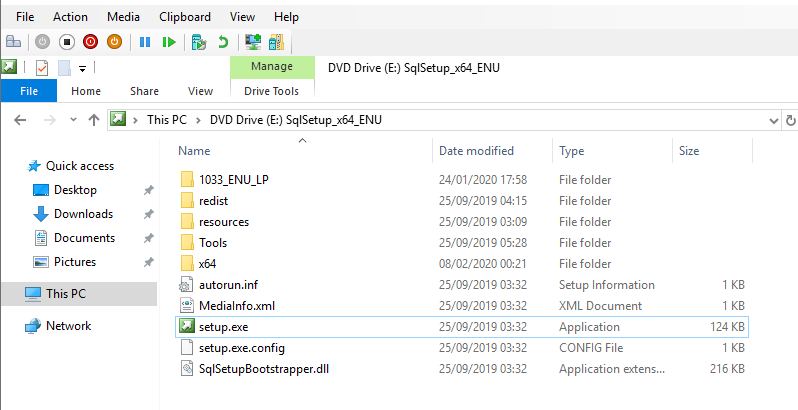Switch to the Share ribbon tab
Image resolution: width=798 pixels, height=410 pixels.
pyautogui.click(x=144, y=91)
